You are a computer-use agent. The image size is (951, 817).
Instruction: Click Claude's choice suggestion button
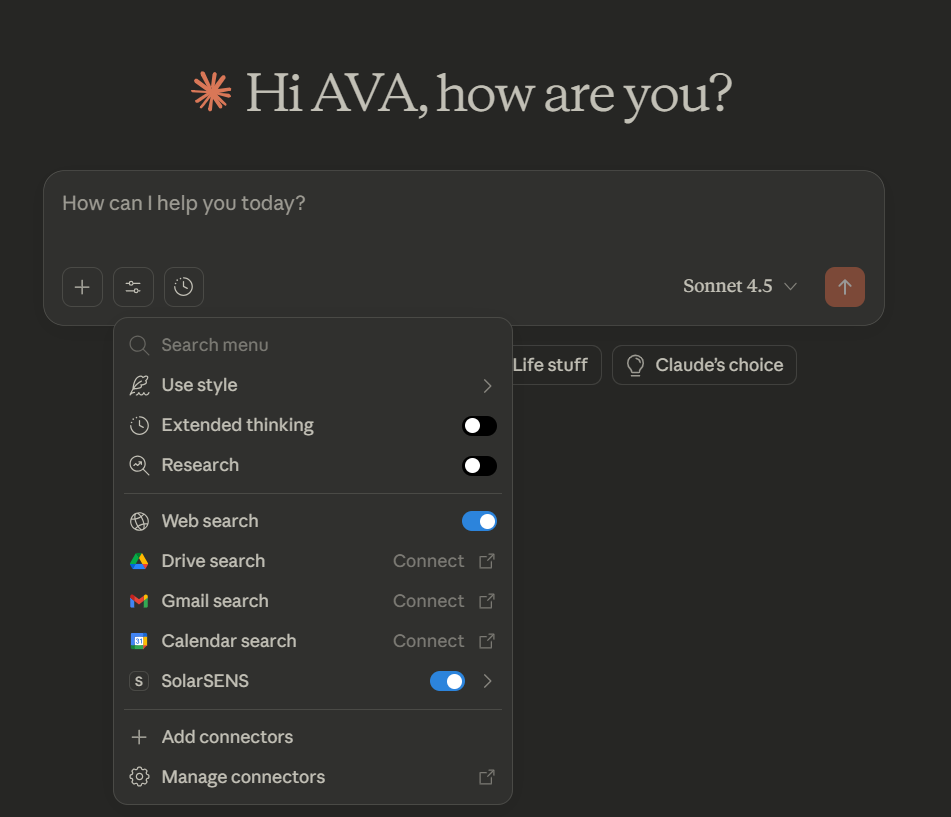(x=704, y=365)
